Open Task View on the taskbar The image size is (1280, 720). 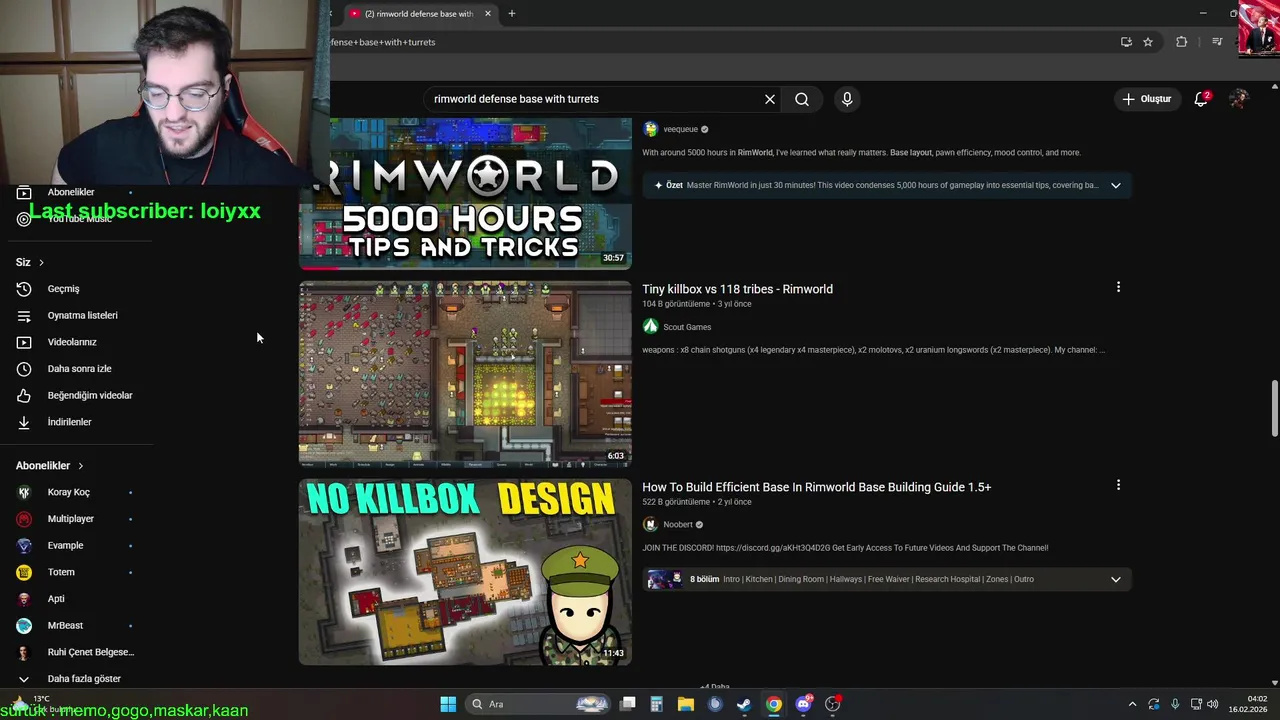click(628, 704)
